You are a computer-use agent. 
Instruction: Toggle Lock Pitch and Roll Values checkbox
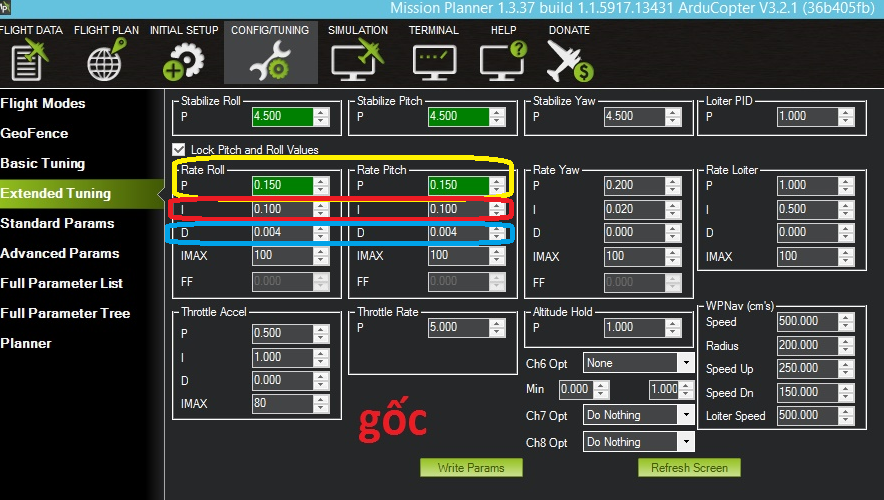tap(179, 149)
